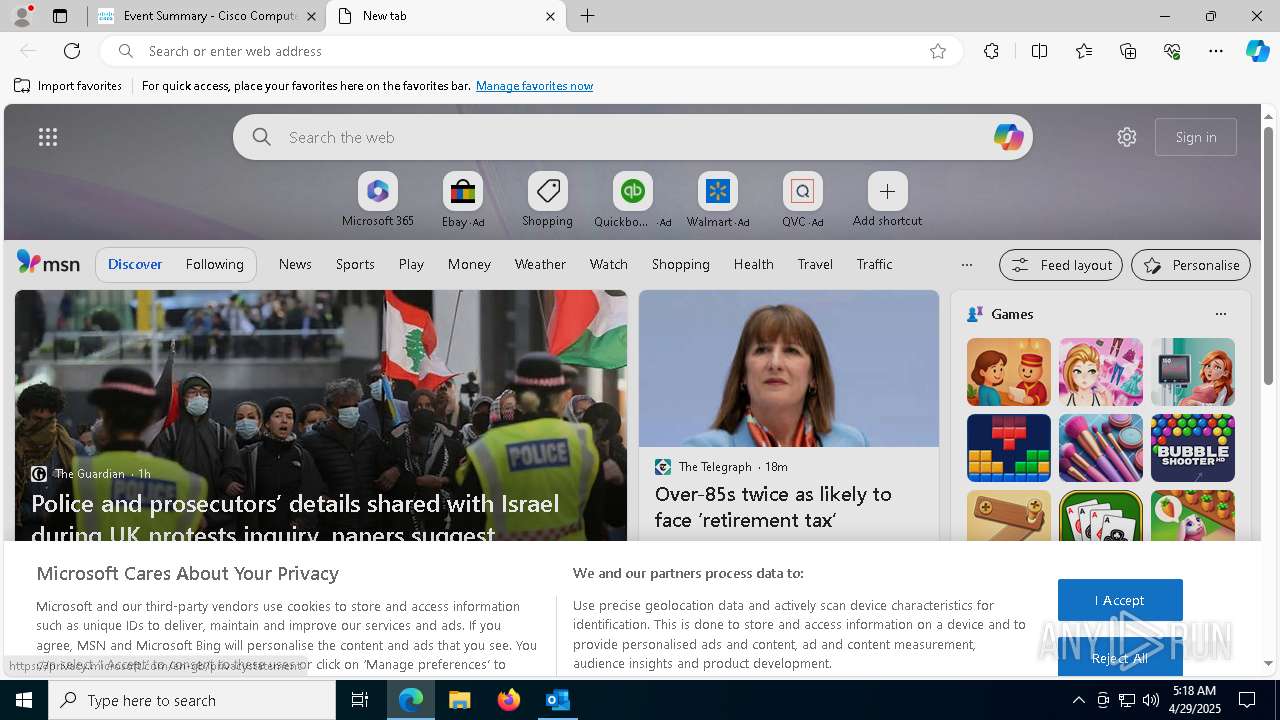Focus the Search the web box
The width and height of the screenshot is (1280, 720).
(x=632, y=137)
